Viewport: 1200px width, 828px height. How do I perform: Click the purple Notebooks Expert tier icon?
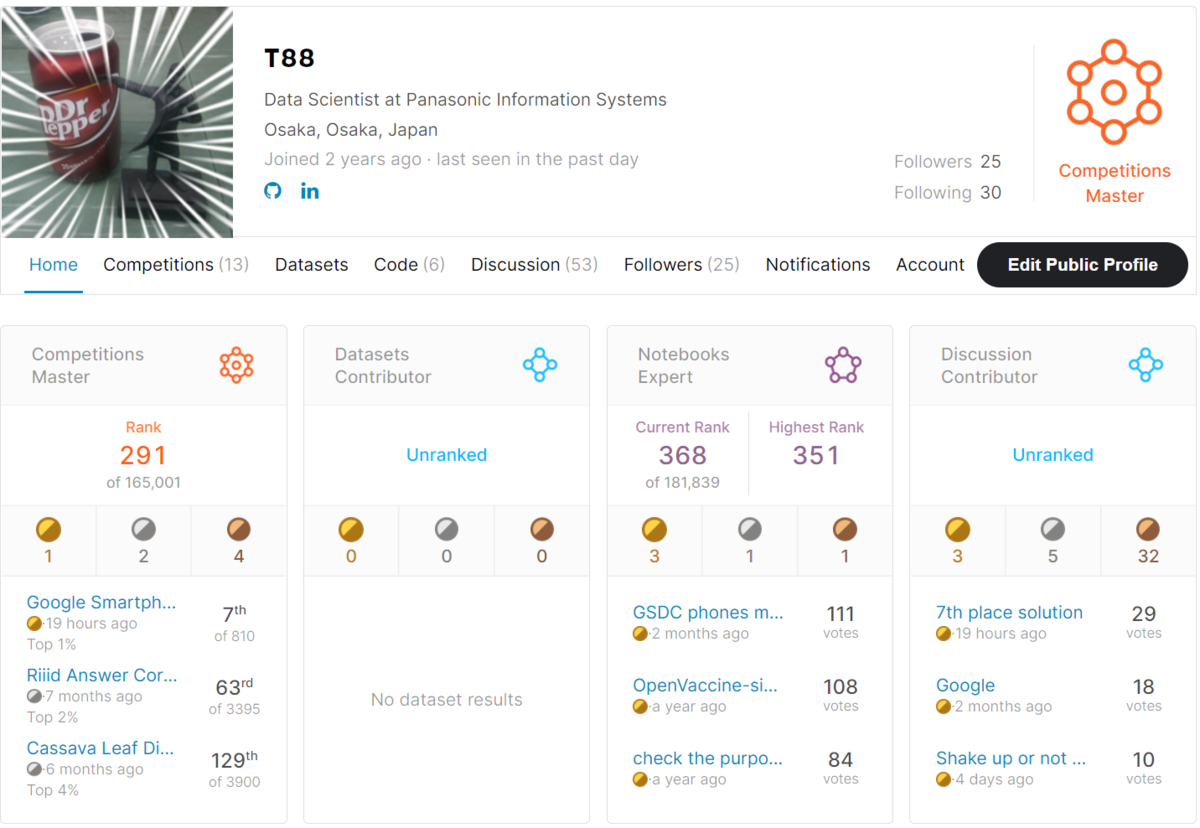point(843,365)
